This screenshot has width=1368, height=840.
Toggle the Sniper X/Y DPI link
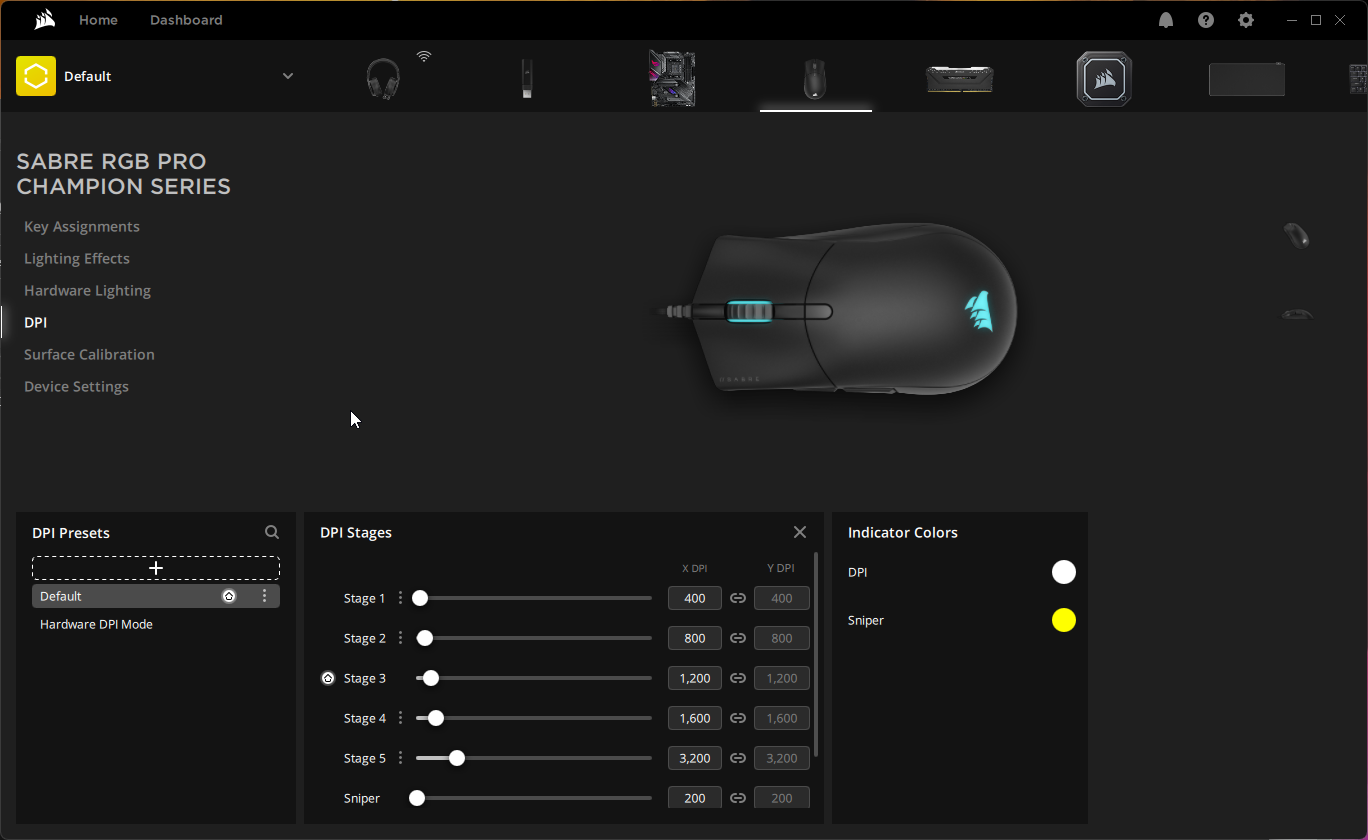click(738, 798)
